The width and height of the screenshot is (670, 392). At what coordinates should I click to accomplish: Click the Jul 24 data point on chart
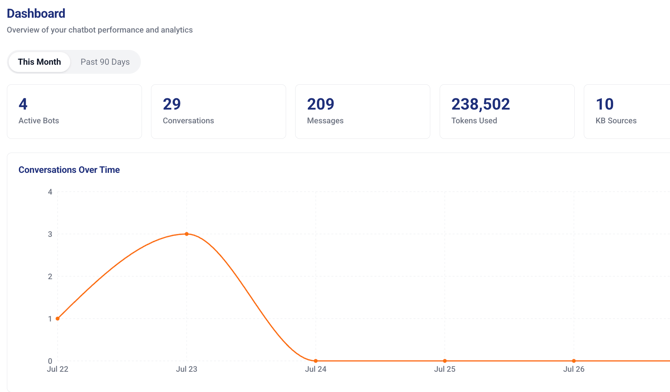point(316,361)
